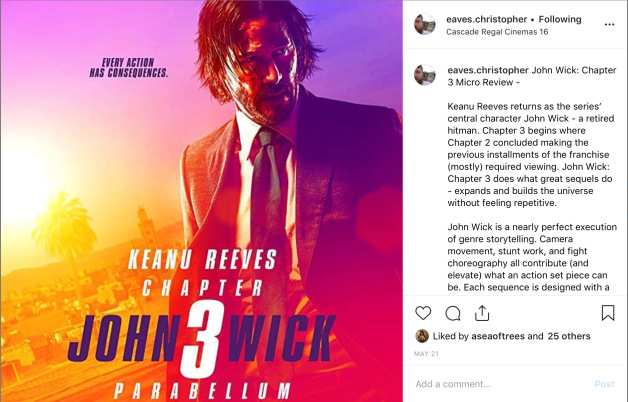Show the 25 others who liked

click(569, 336)
